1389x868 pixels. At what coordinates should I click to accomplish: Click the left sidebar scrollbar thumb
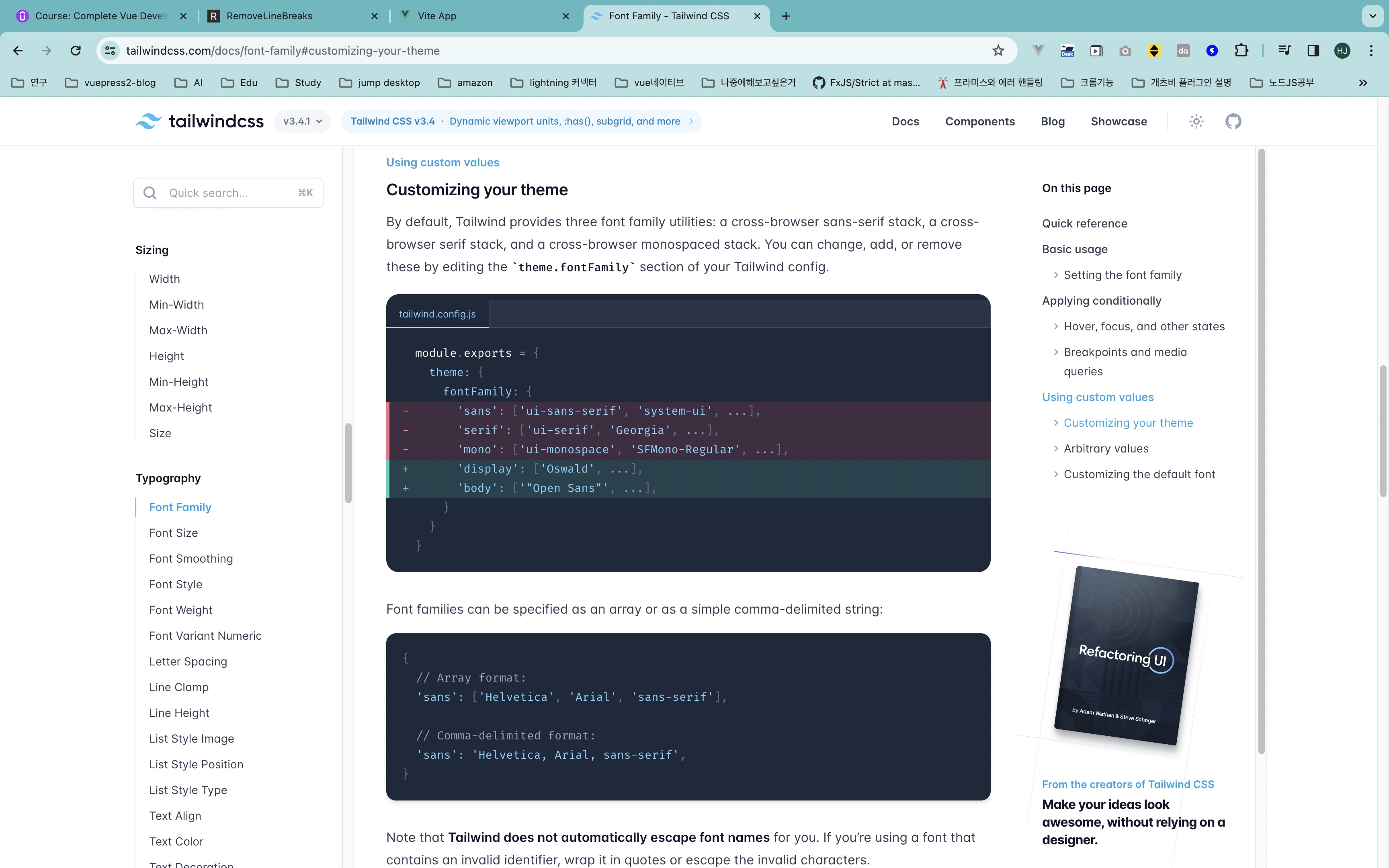(348, 463)
